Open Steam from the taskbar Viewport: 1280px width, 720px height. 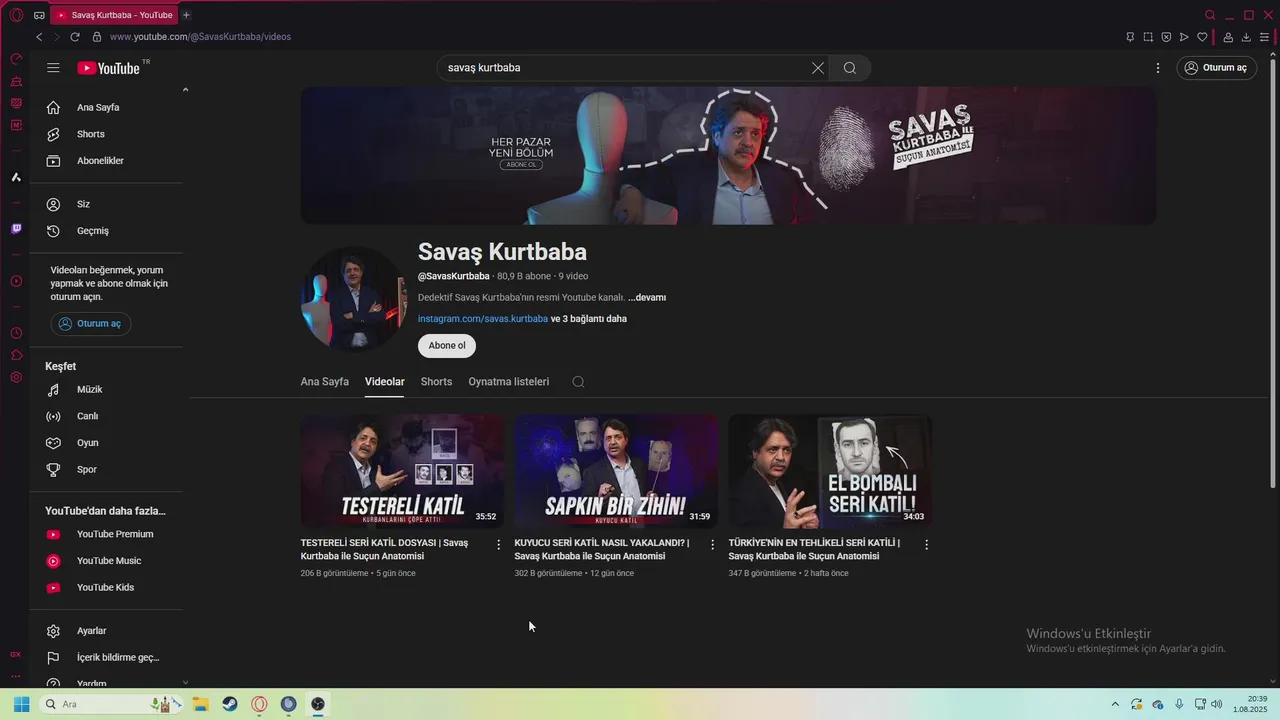pyautogui.click(x=230, y=704)
